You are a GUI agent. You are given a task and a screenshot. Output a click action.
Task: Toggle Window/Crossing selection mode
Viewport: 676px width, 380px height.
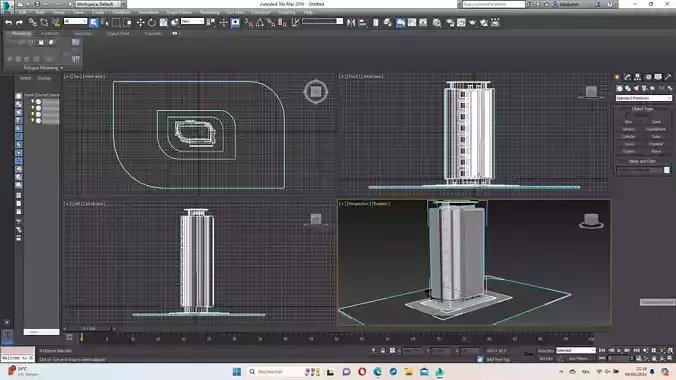(x=127, y=22)
